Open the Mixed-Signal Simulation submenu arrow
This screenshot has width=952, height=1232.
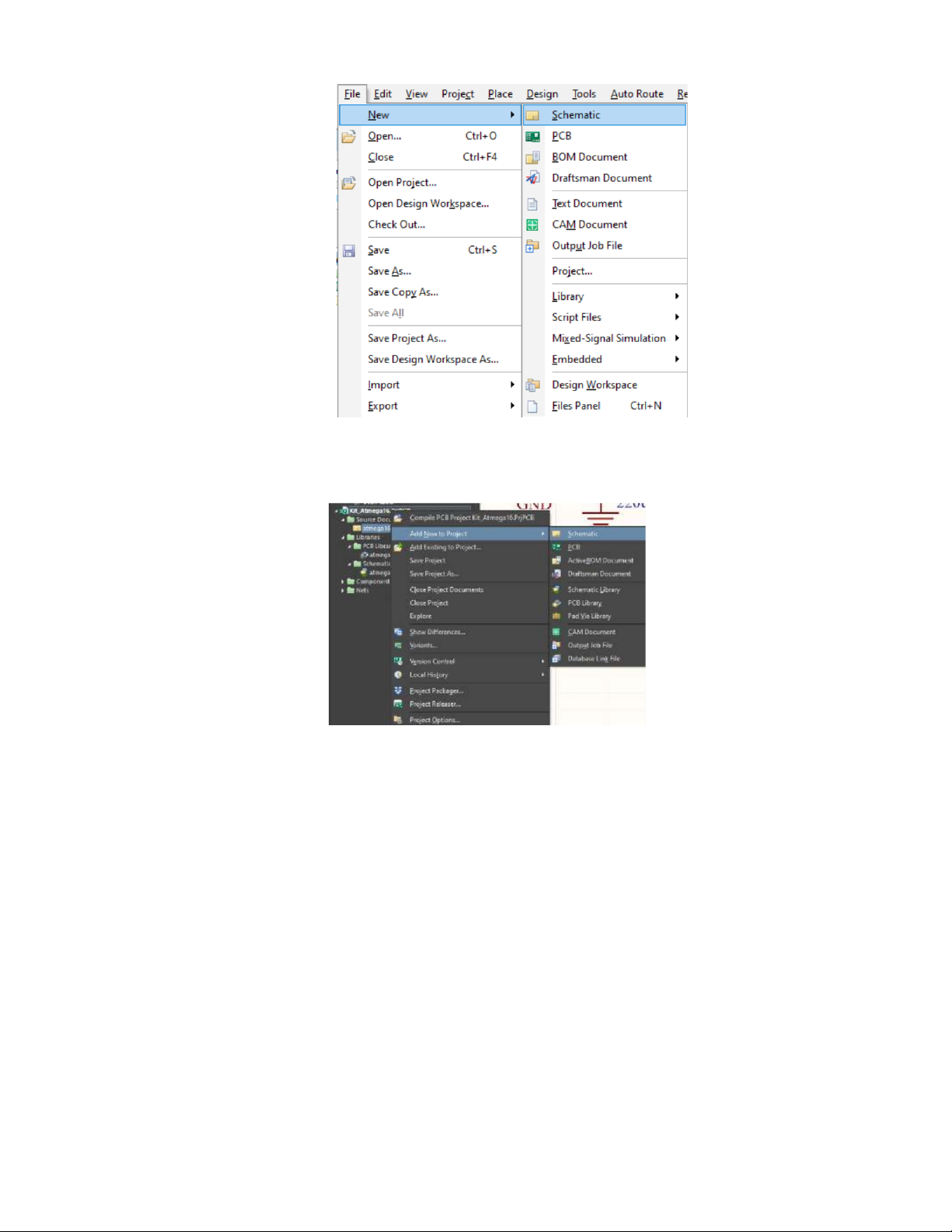click(x=677, y=338)
